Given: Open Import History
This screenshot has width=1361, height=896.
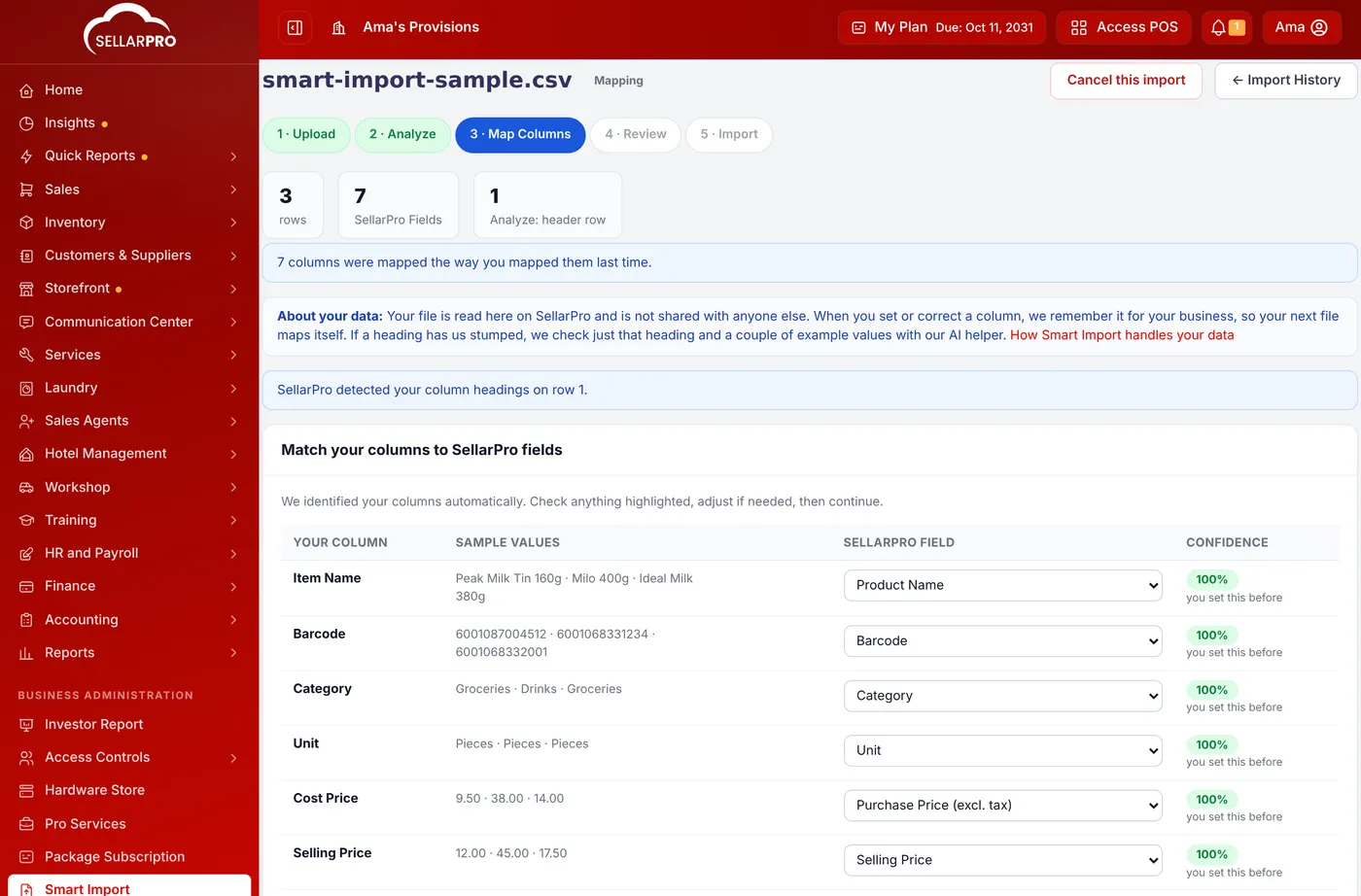Looking at the screenshot, I should pos(1286,81).
